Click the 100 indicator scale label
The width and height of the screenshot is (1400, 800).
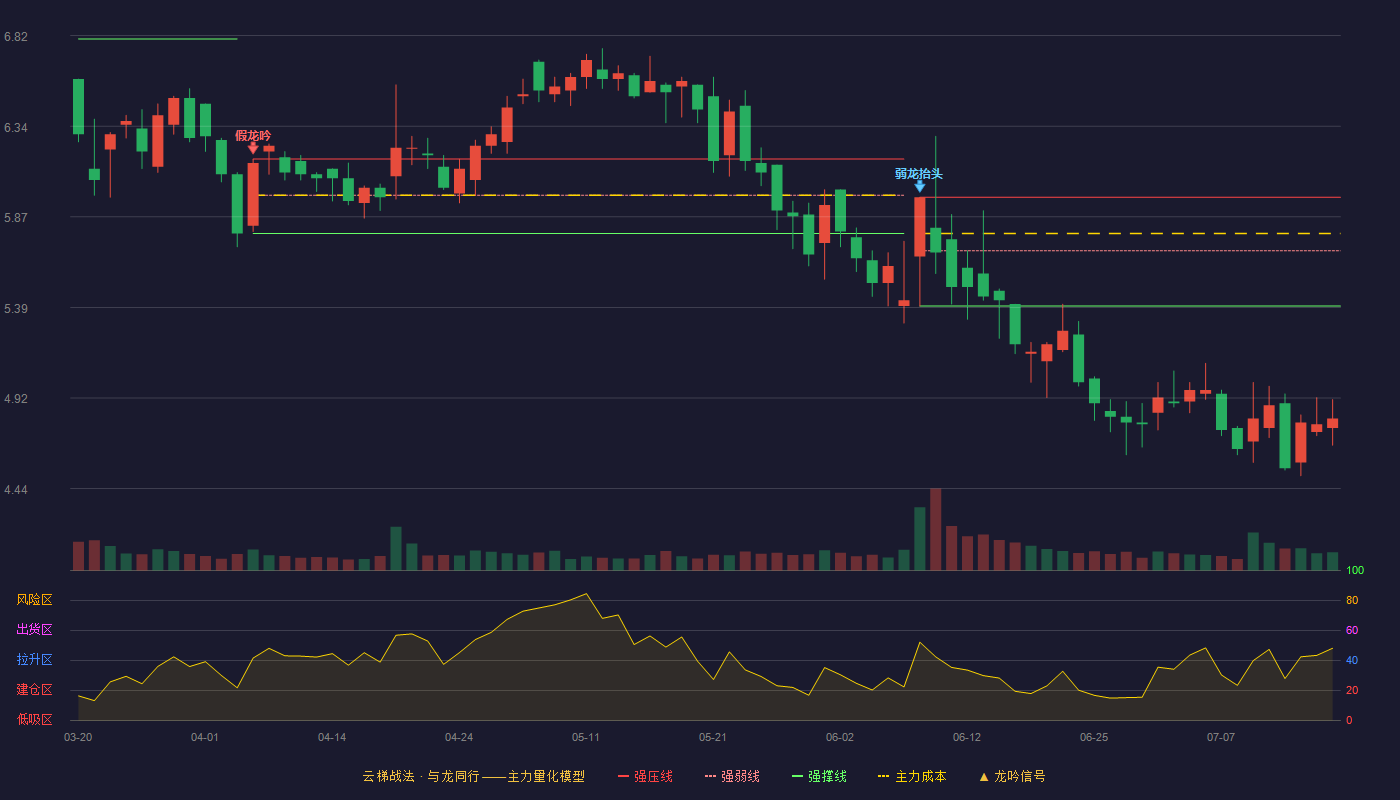(1355, 570)
